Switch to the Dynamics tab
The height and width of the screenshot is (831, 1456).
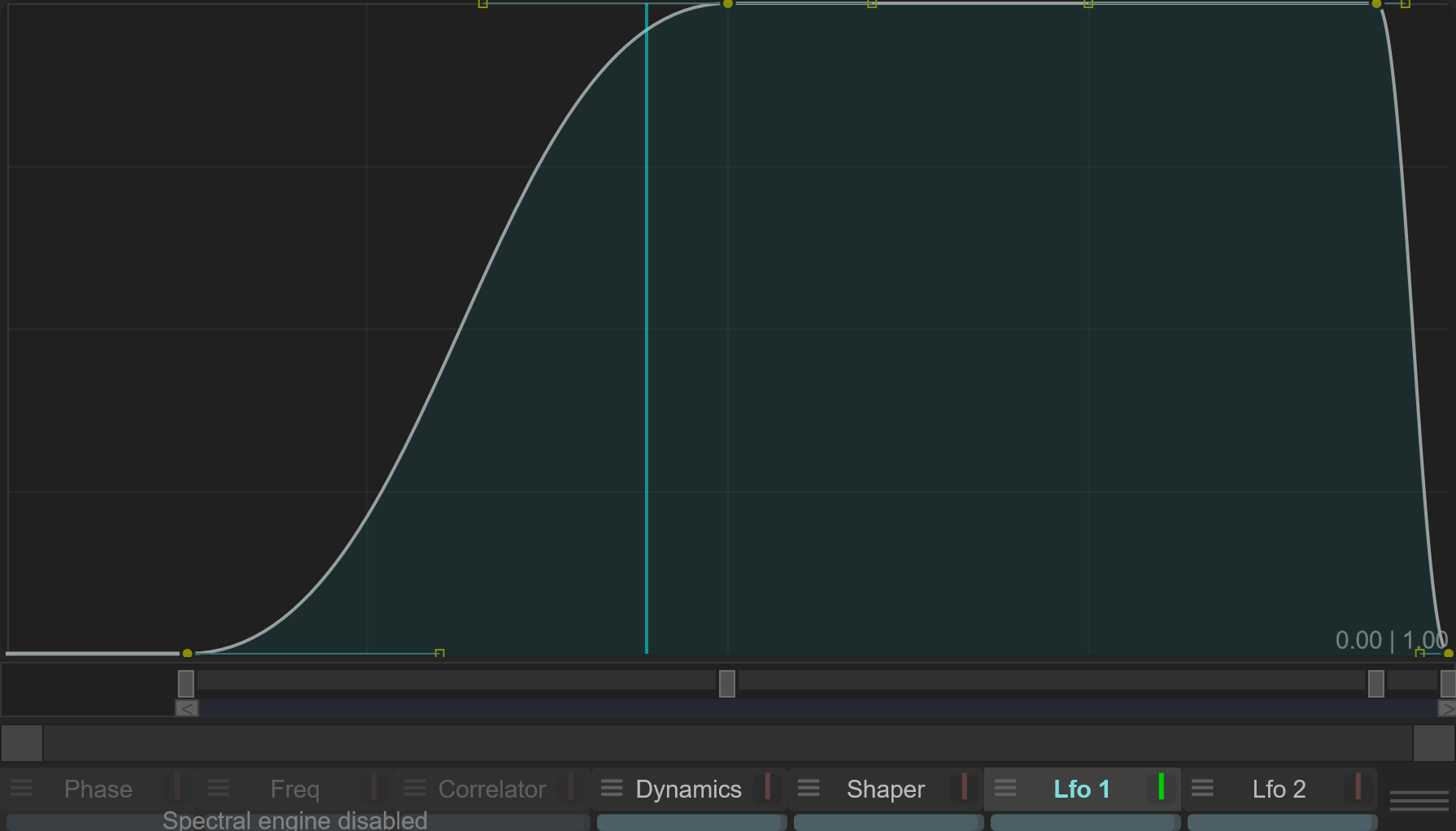click(x=689, y=789)
